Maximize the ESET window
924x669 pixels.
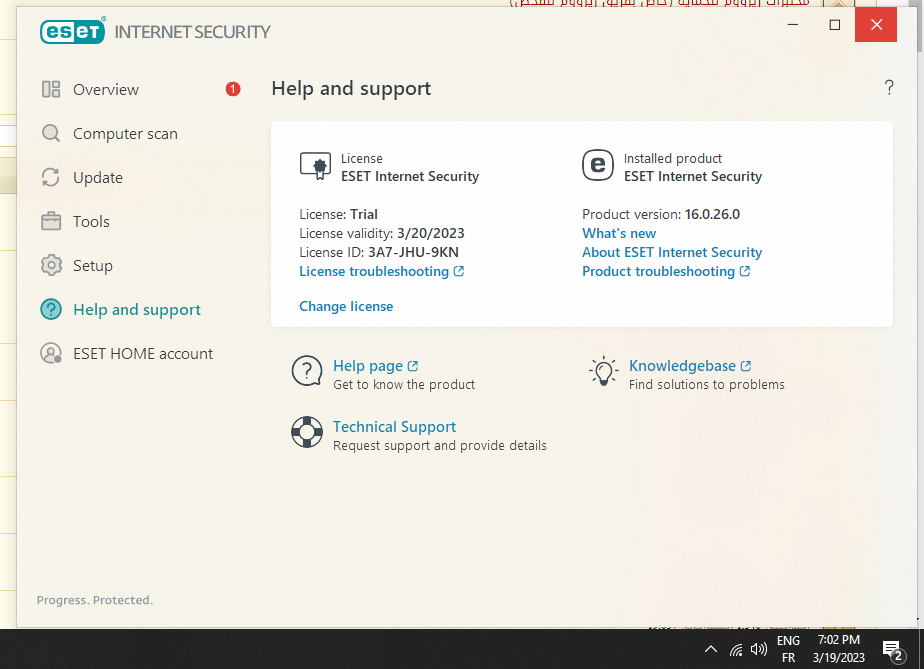coord(834,25)
